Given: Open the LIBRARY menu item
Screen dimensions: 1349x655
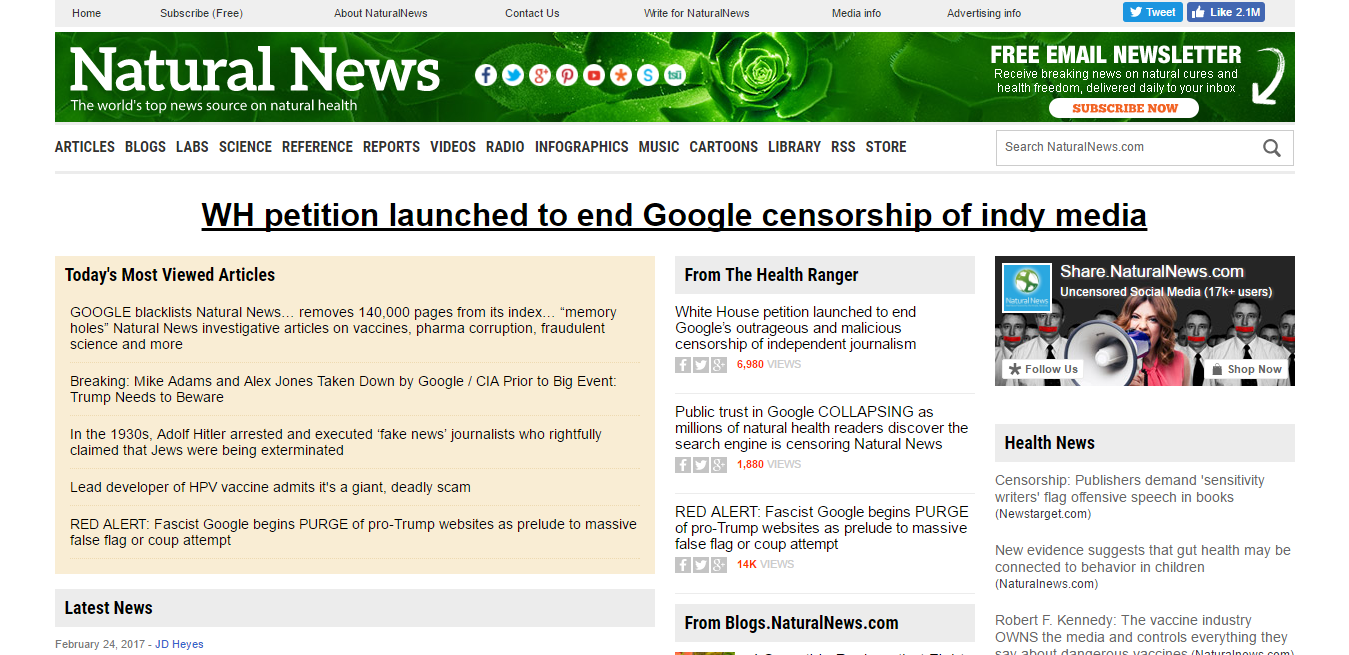Looking at the screenshot, I should 794,147.
